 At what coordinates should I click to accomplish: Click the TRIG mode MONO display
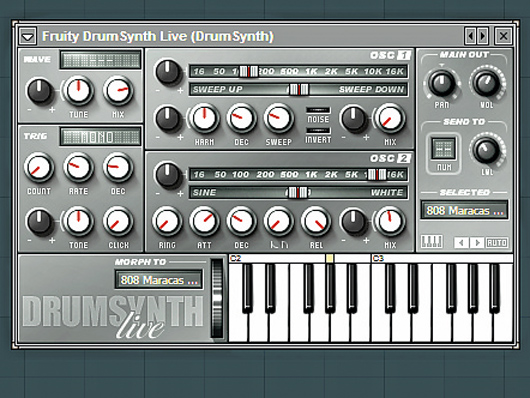(100, 137)
